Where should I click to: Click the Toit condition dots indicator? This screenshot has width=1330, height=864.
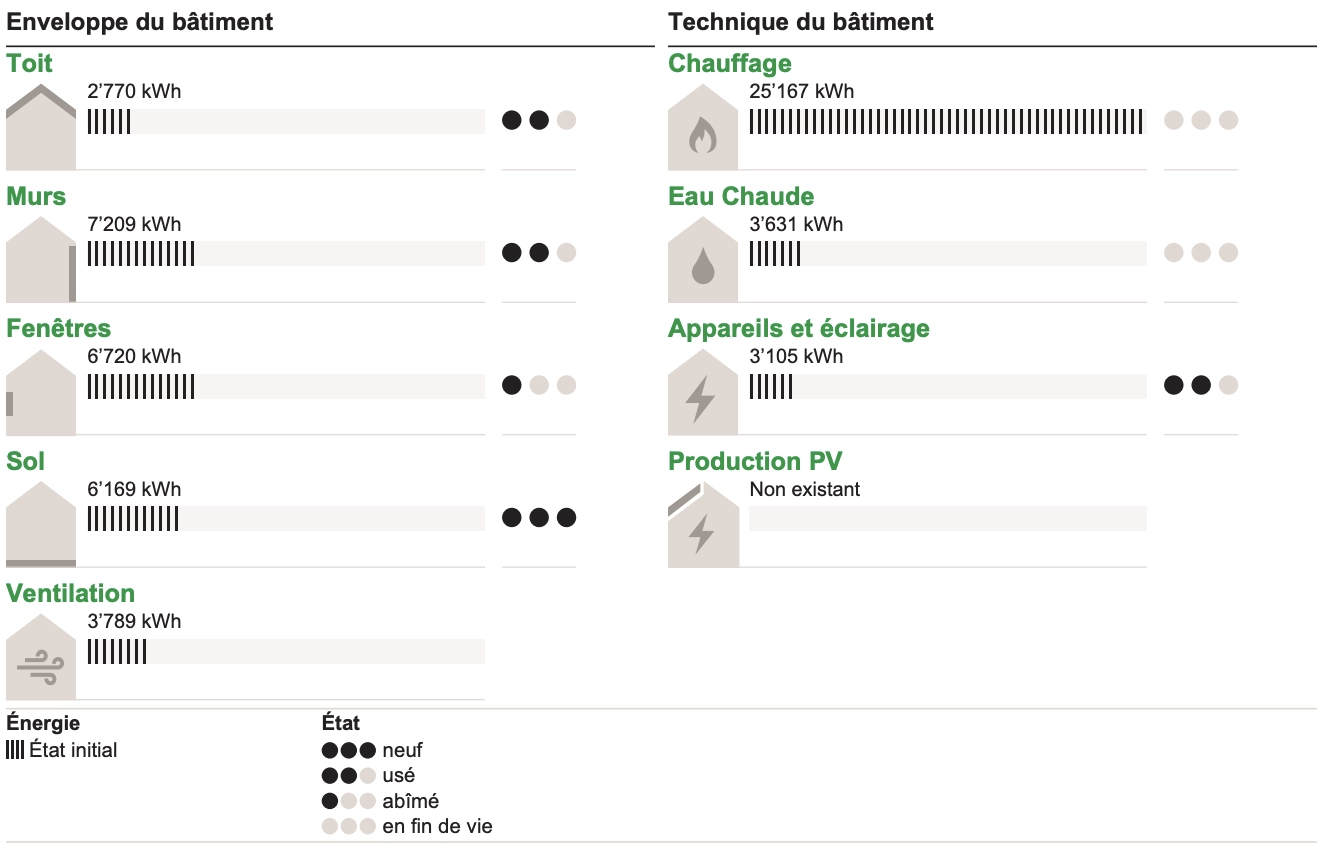coord(539,121)
